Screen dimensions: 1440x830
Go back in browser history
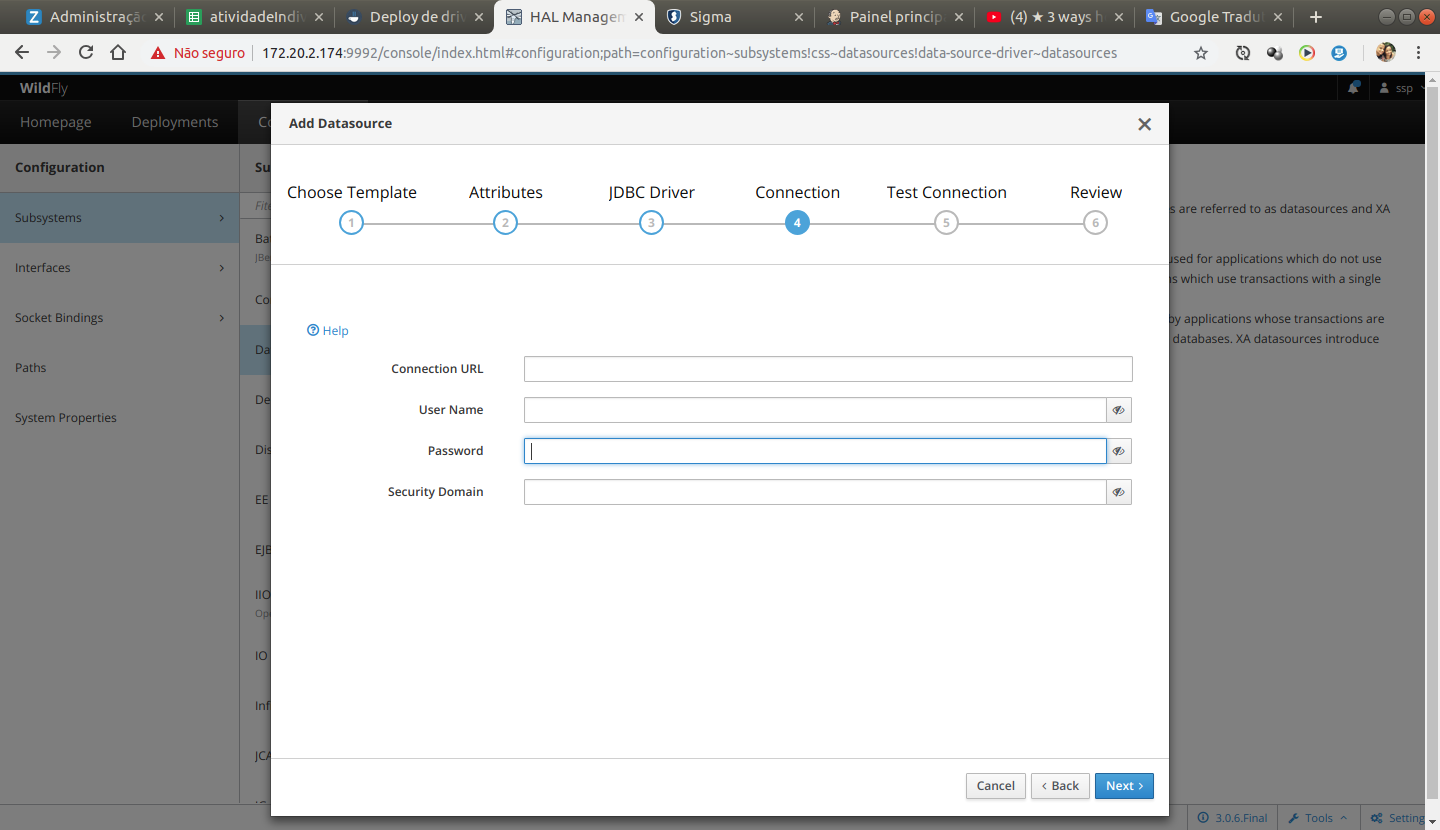pyautogui.click(x=22, y=53)
